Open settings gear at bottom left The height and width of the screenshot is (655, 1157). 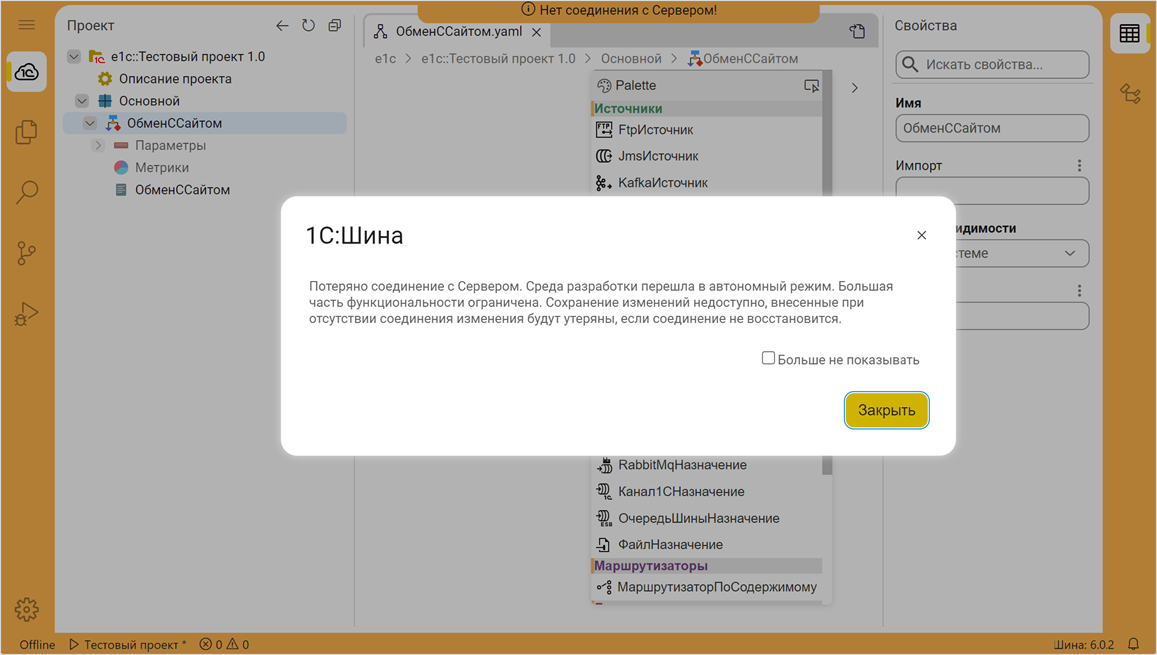[x=26, y=609]
